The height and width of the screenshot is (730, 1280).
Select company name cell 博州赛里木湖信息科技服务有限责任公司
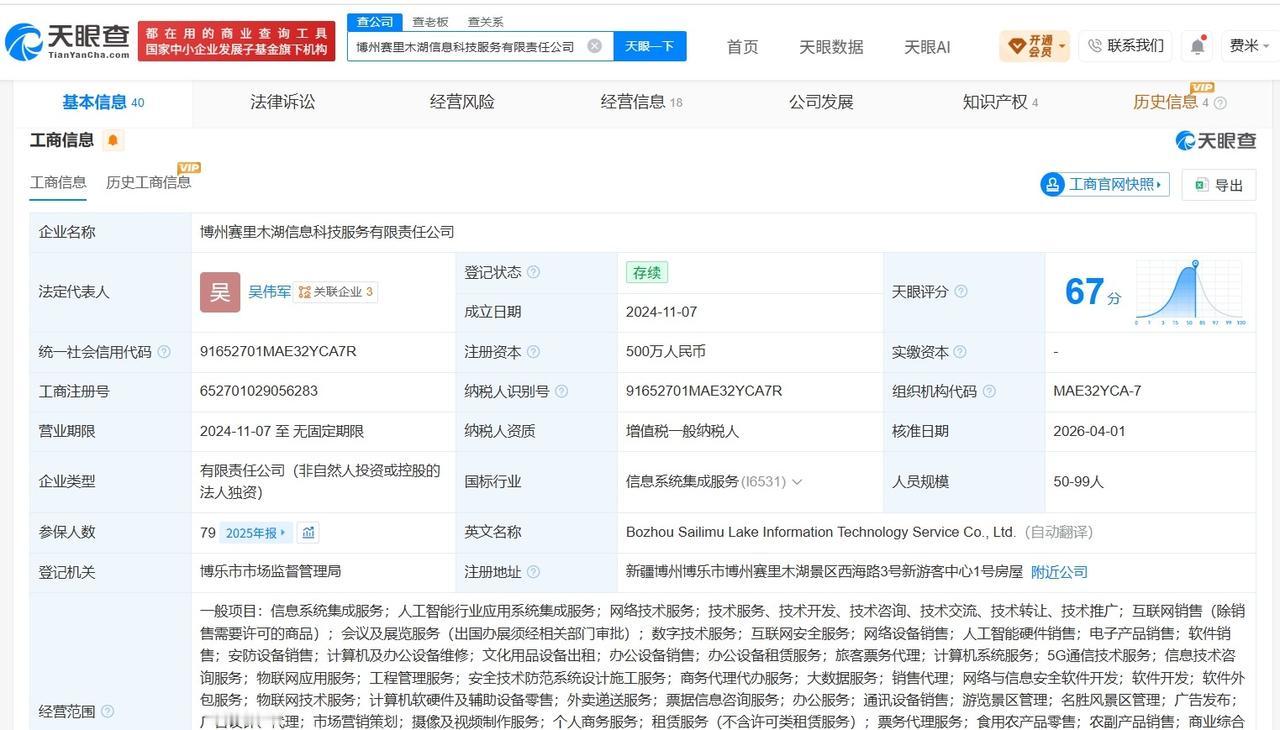click(327, 232)
